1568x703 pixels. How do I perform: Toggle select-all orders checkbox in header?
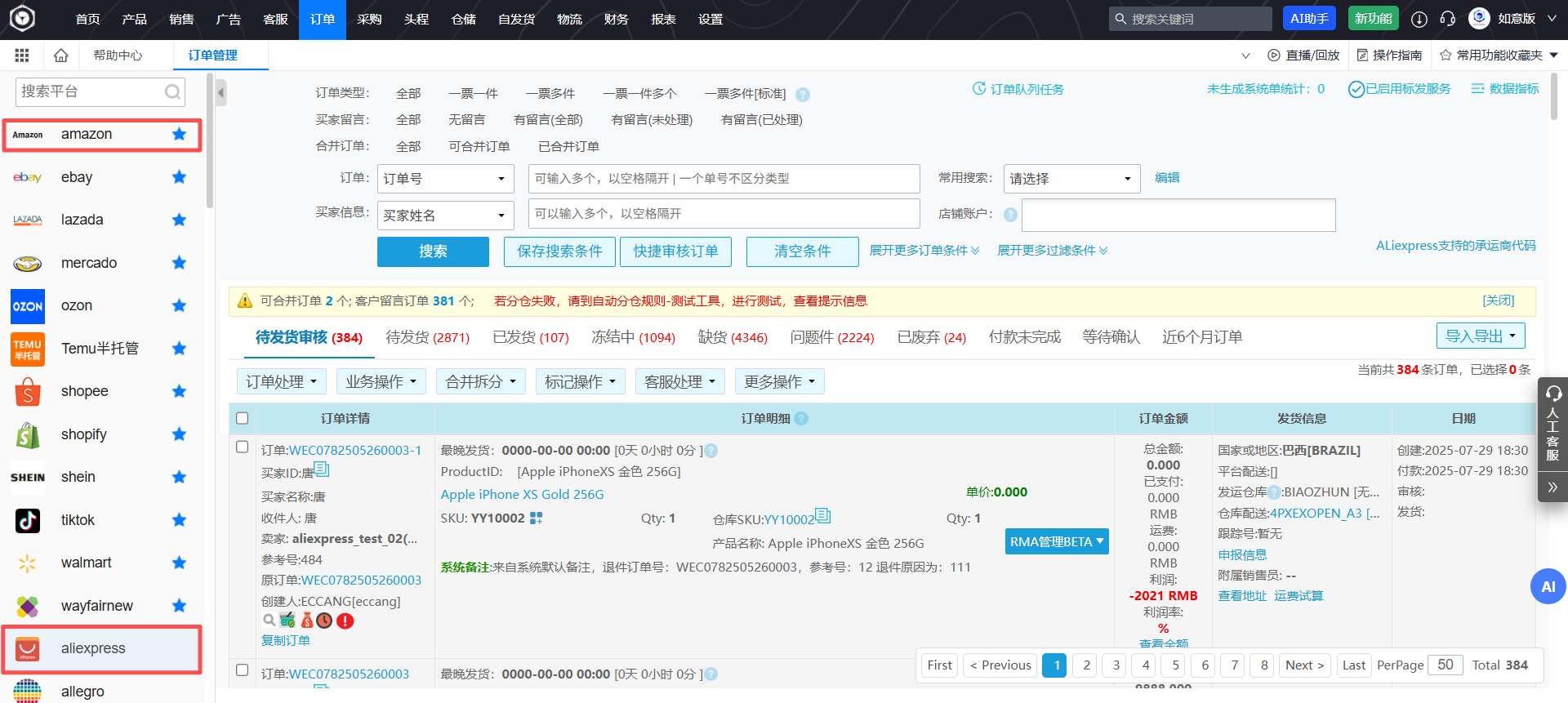pyautogui.click(x=242, y=418)
